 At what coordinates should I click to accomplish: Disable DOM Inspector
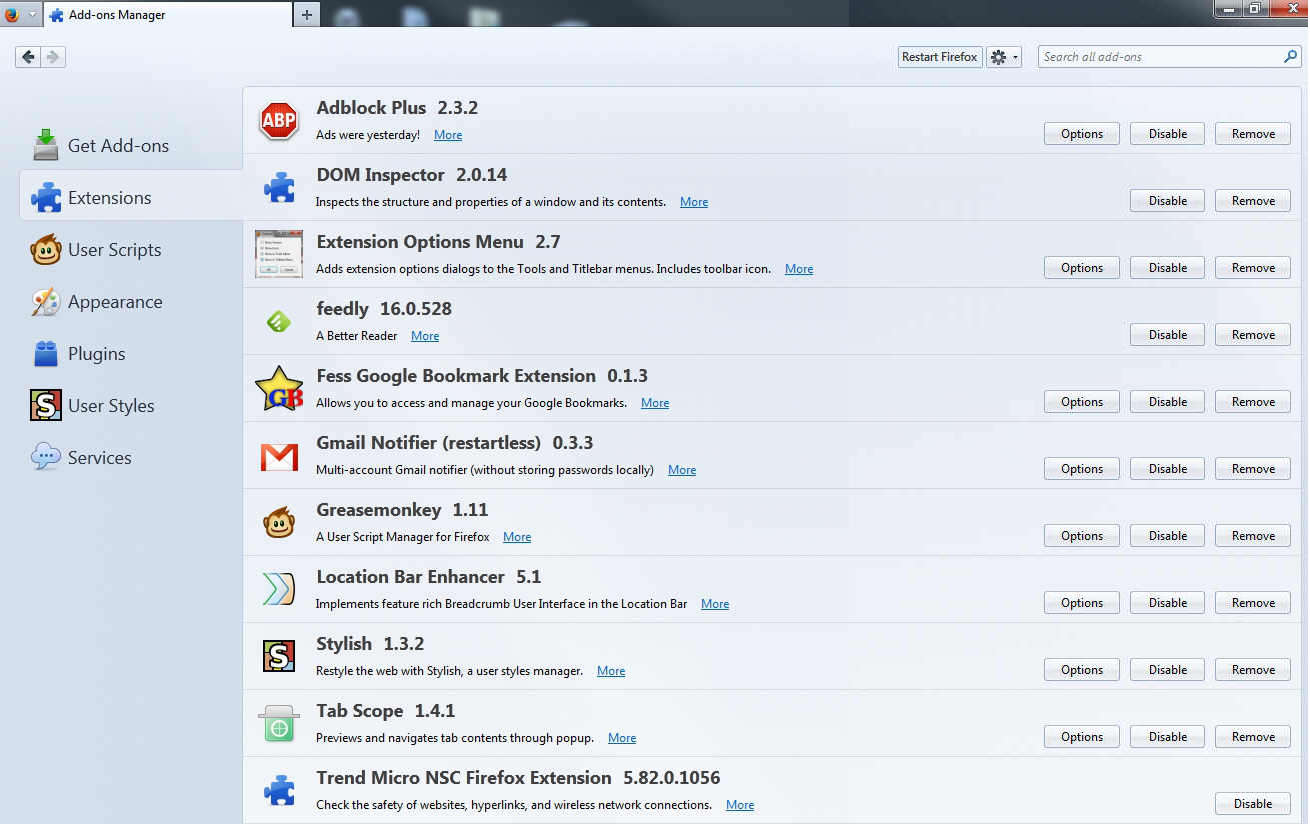(1168, 201)
